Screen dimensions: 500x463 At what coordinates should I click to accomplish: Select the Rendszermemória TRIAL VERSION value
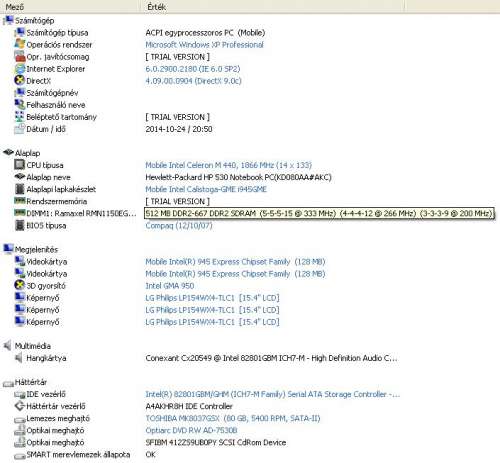tap(177, 201)
